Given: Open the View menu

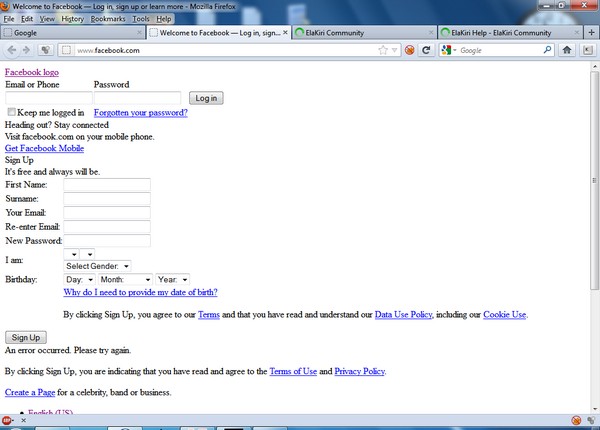Looking at the screenshot, I should (x=47, y=19).
